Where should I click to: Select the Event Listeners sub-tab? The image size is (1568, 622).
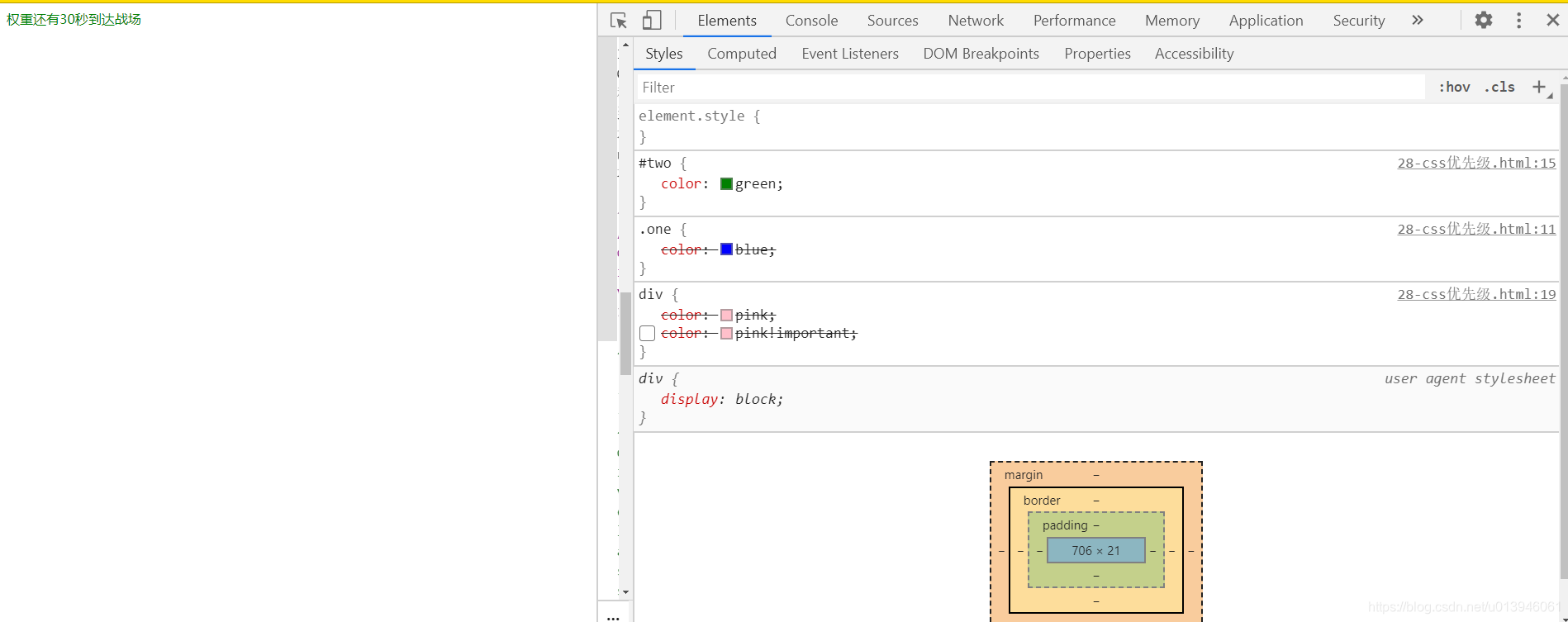[850, 54]
